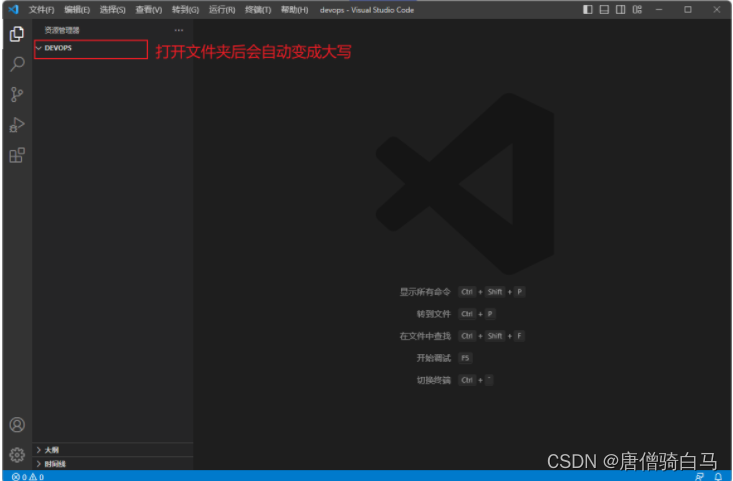
Task: Minimize the VS Code window
Action: 659,9
